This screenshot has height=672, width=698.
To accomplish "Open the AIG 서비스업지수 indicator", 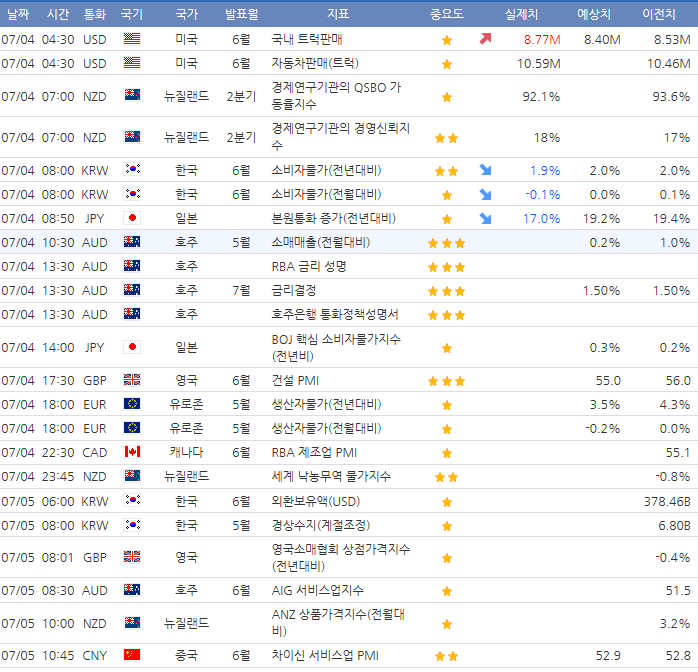I will click(317, 590).
